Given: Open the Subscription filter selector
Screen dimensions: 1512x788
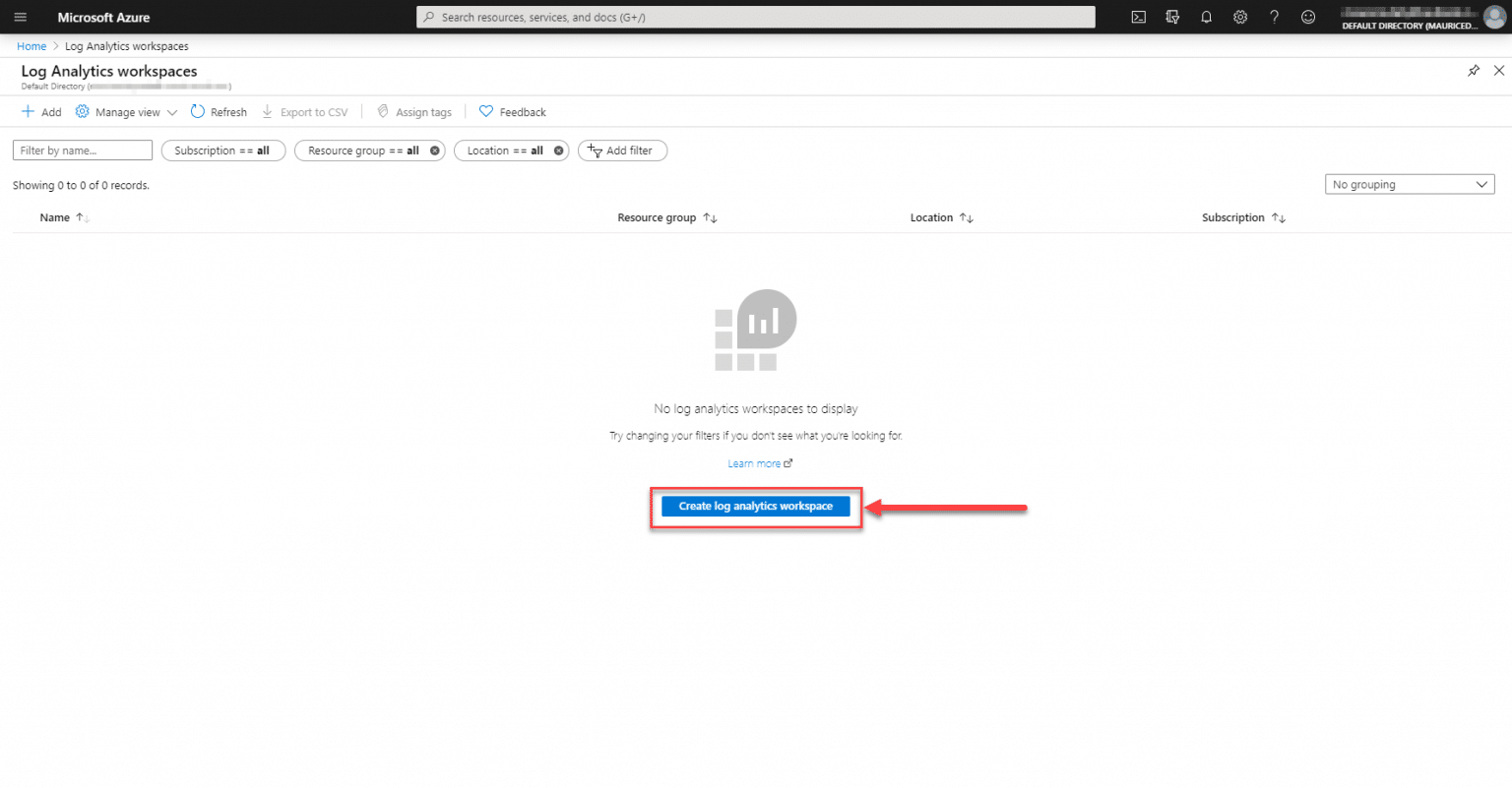Looking at the screenshot, I should click(x=222, y=150).
